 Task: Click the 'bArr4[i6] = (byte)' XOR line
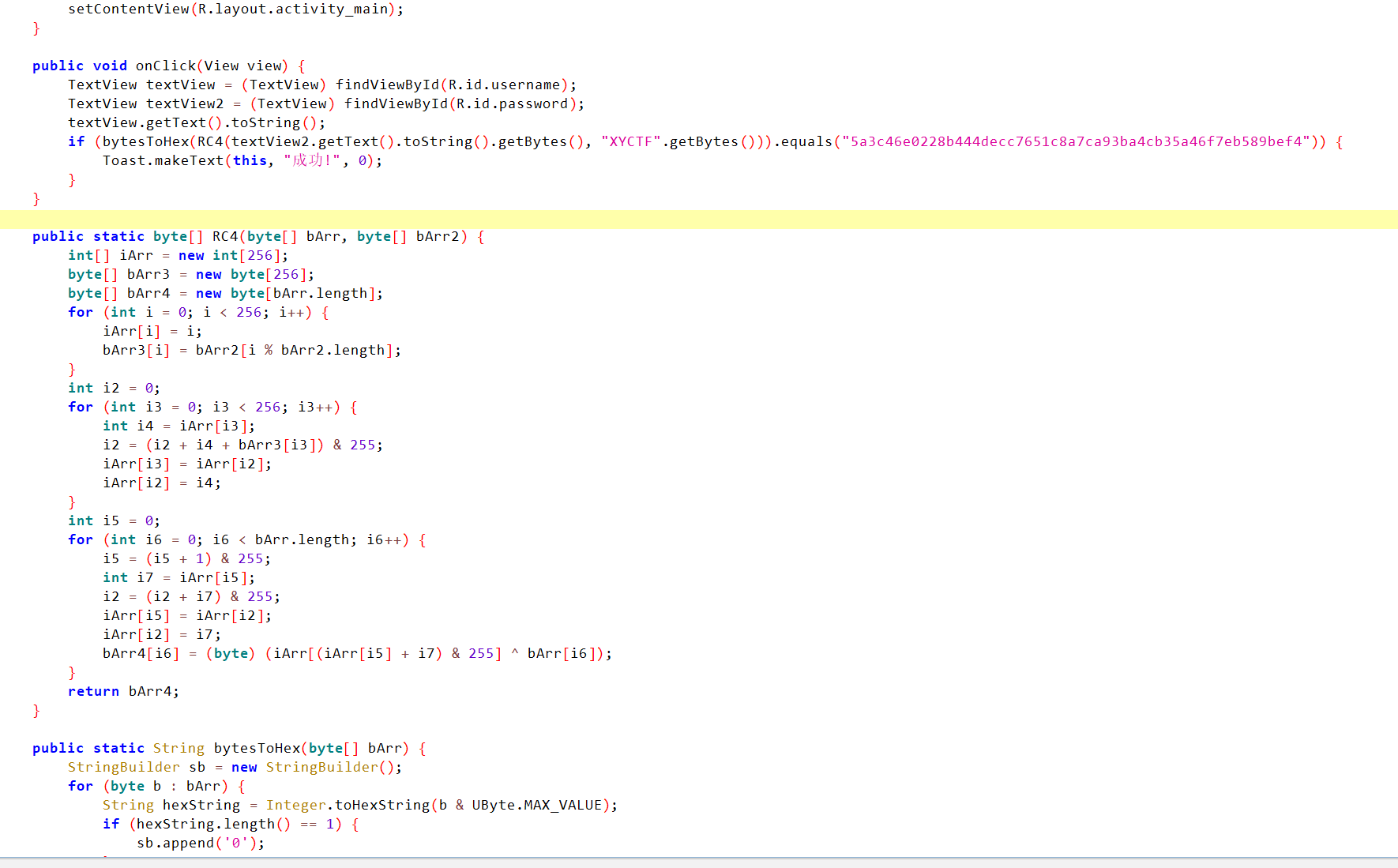tap(357, 653)
